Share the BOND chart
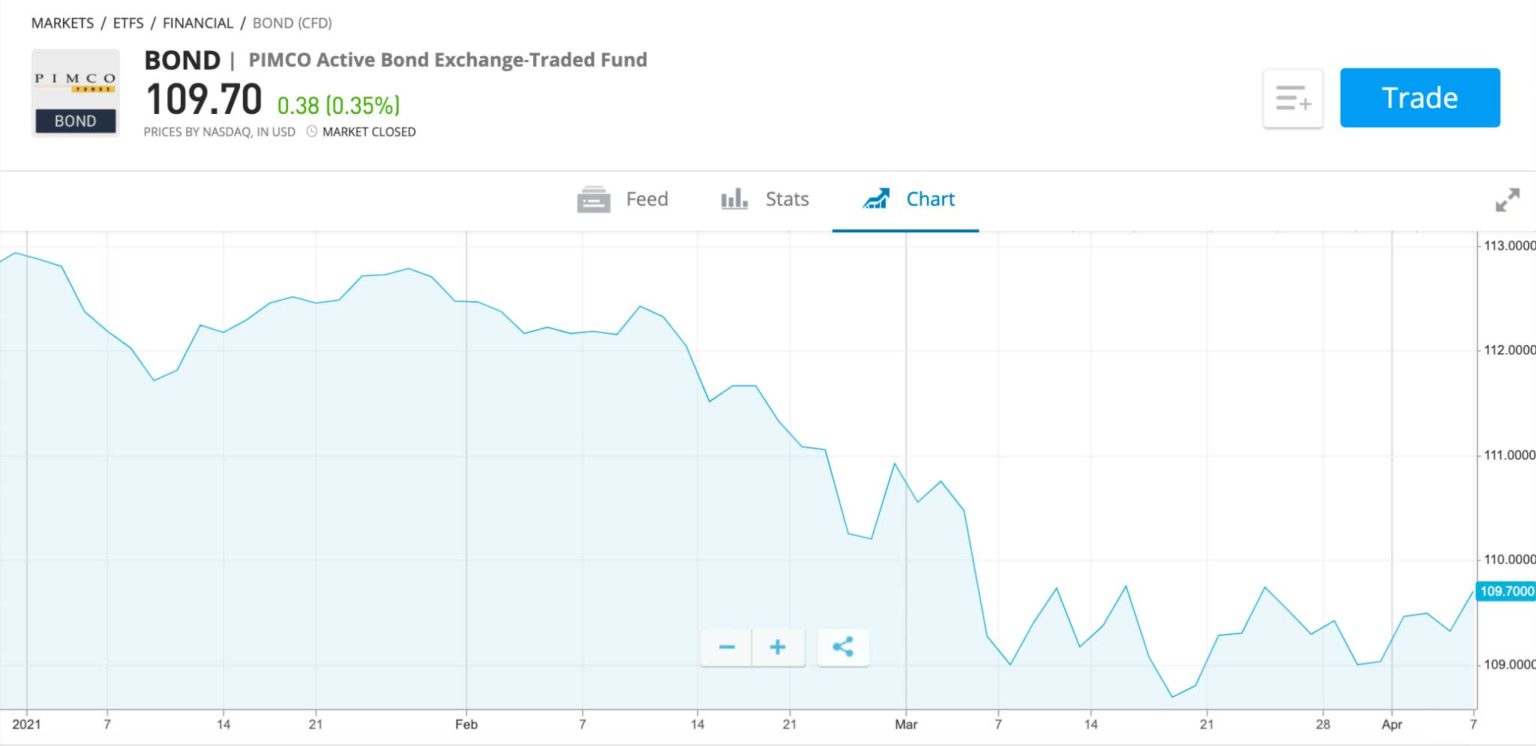The image size is (1536, 746). pos(843,647)
